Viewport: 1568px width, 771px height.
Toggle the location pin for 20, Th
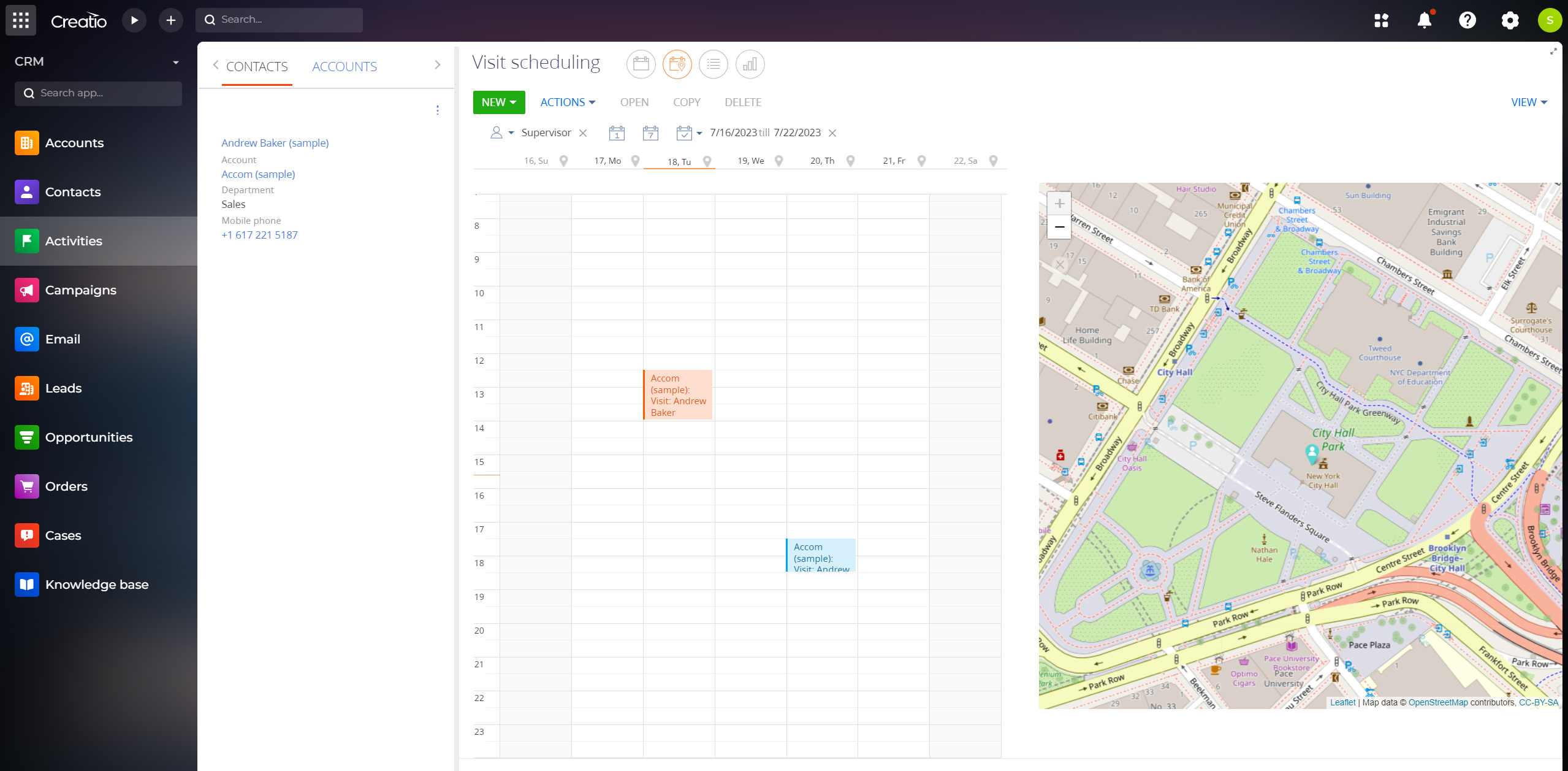point(850,161)
